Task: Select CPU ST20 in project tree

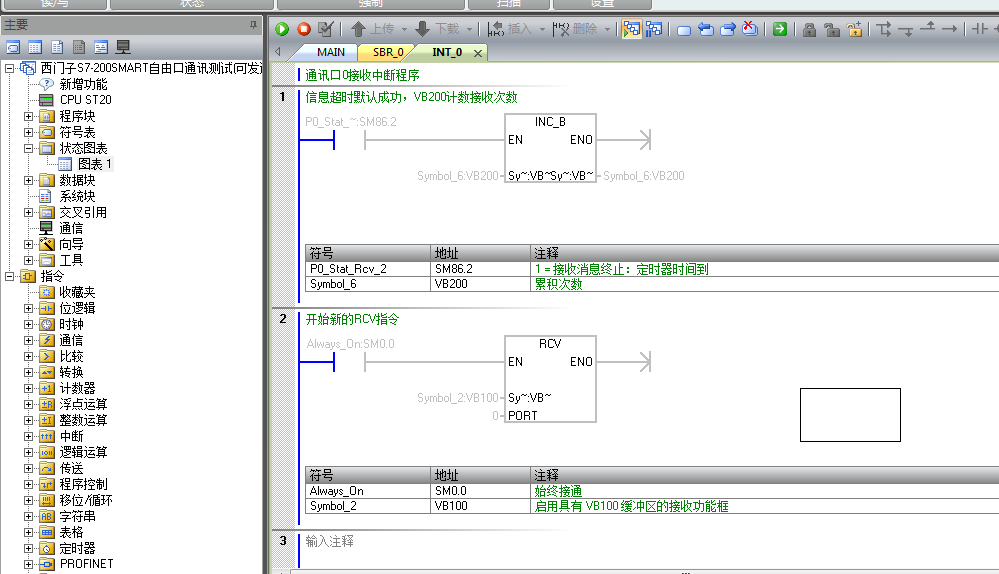Action: click(85, 100)
